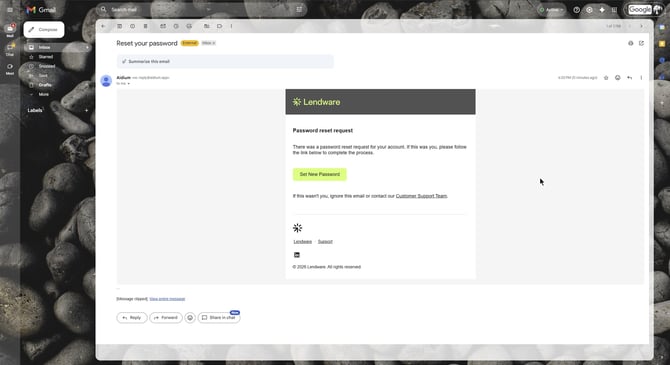This screenshot has width=670, height=365.
Task: Open the Starred folder
Action: tap(46, 57)
